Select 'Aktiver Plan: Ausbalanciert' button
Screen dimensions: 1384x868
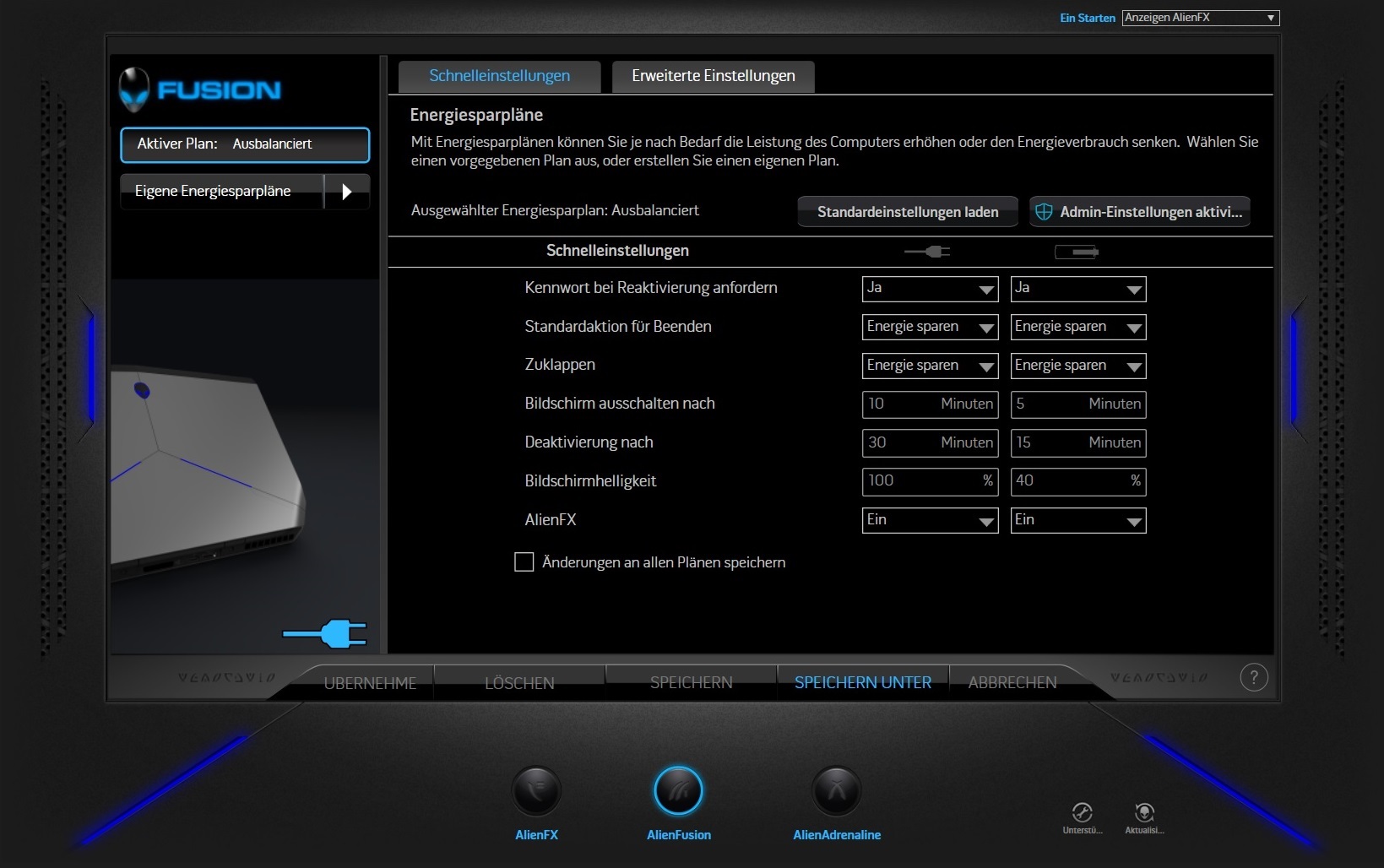(245, 144)
